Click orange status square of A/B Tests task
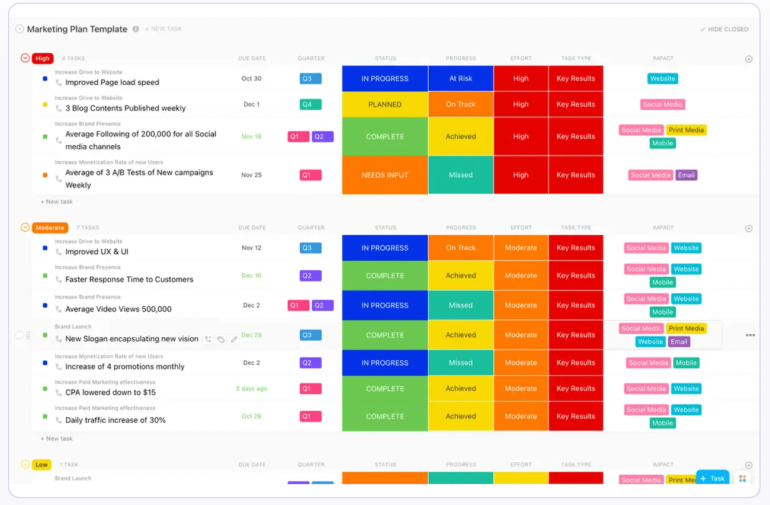This screenshot has width=770, height=505. click(45, 175)
